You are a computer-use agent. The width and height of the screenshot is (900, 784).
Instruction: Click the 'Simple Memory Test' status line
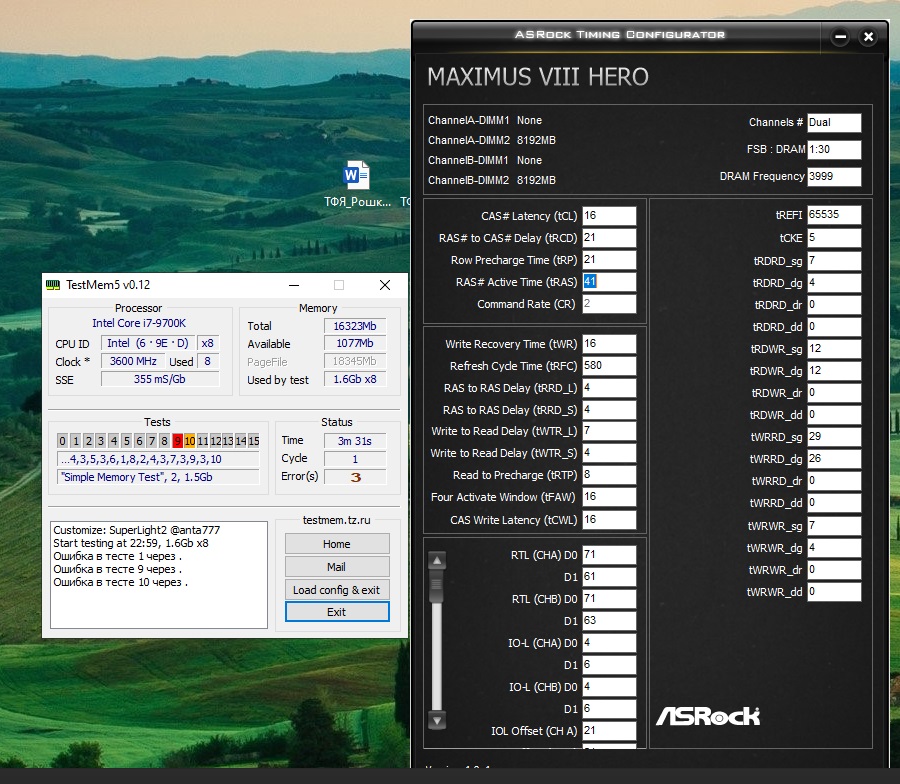[x=158, y=477]
